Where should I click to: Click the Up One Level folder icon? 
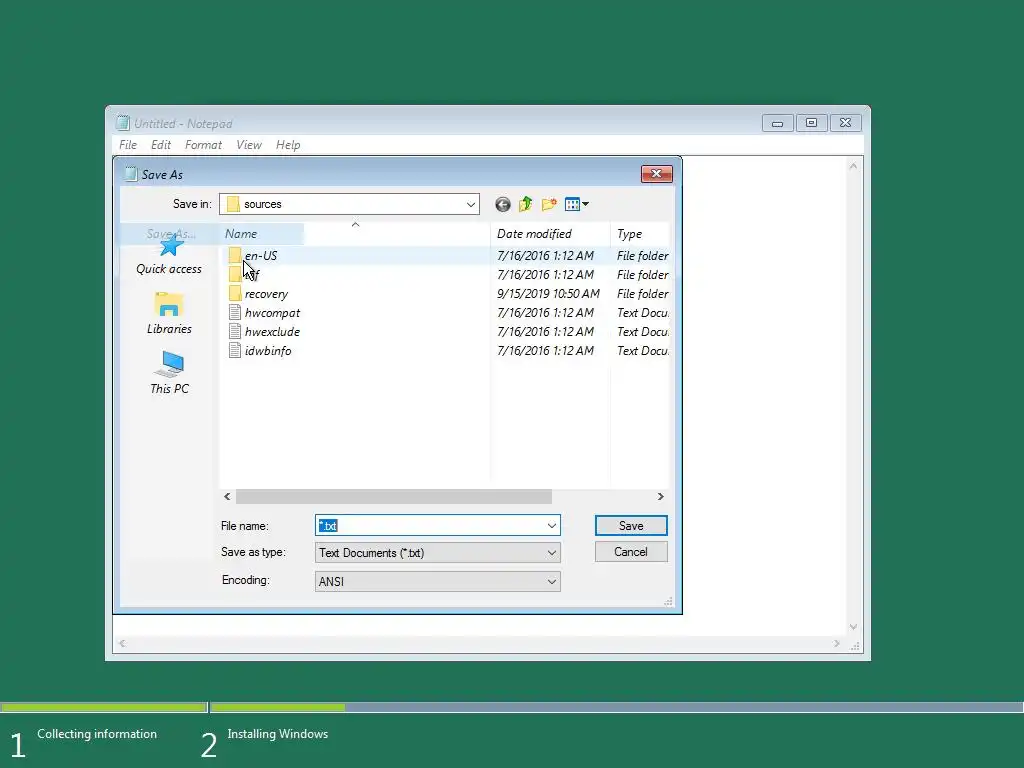(x=525, y=204)
